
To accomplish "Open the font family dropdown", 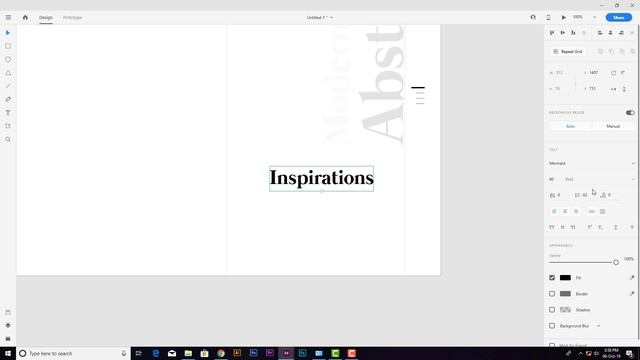I will [x=592, y=163].
